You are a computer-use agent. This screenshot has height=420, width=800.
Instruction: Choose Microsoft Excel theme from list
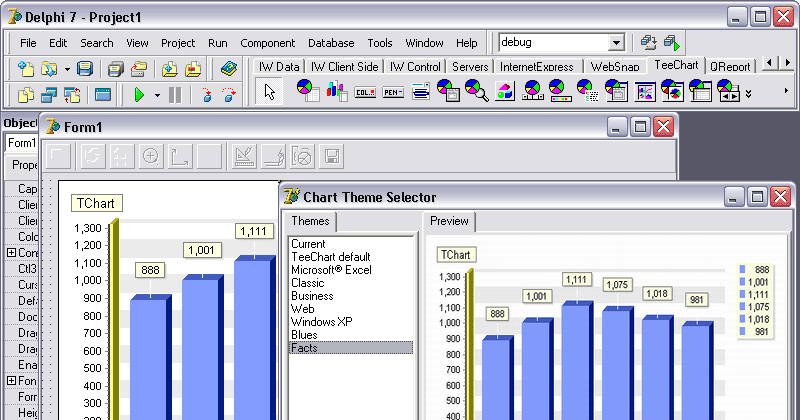point(330,270)
